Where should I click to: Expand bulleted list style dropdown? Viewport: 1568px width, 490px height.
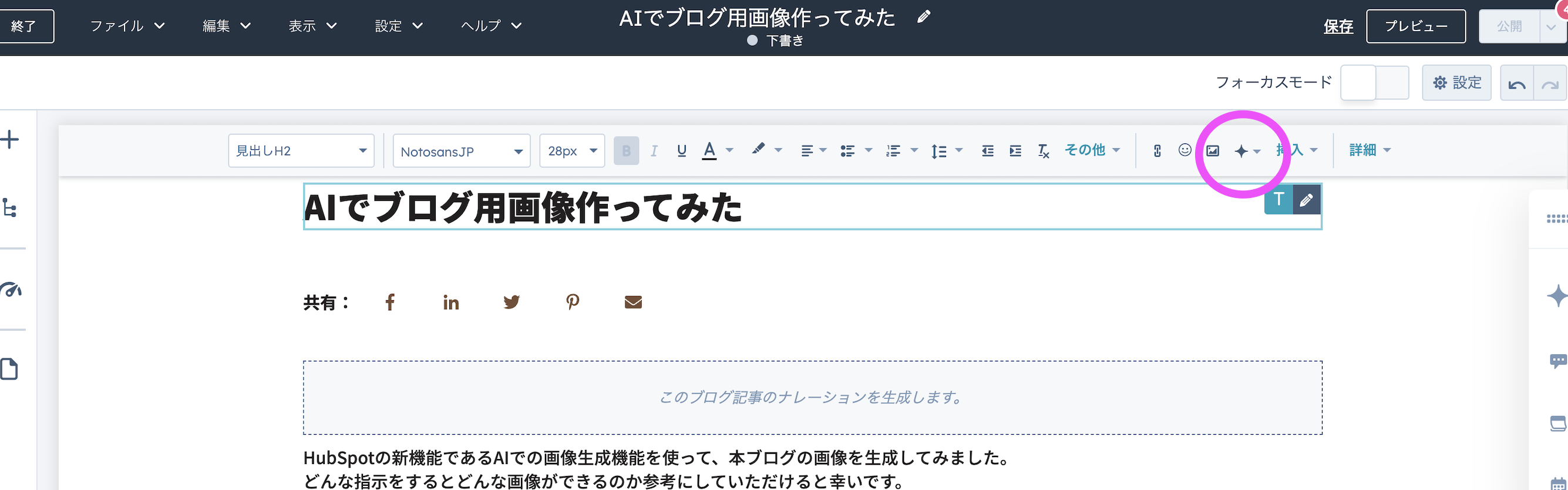[x=869, y=150]
